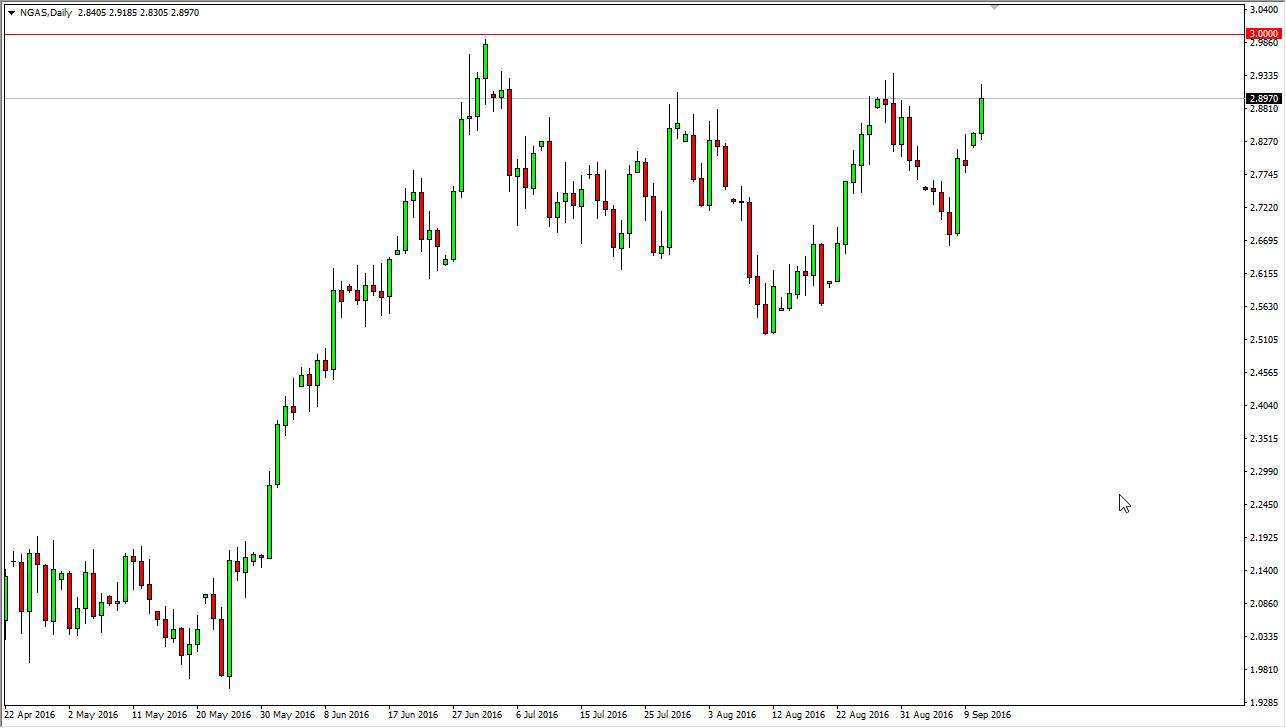Click the 27 Jun 2016 date label
The height and width of the screenshot is (728, 1286).
[477, 715]
